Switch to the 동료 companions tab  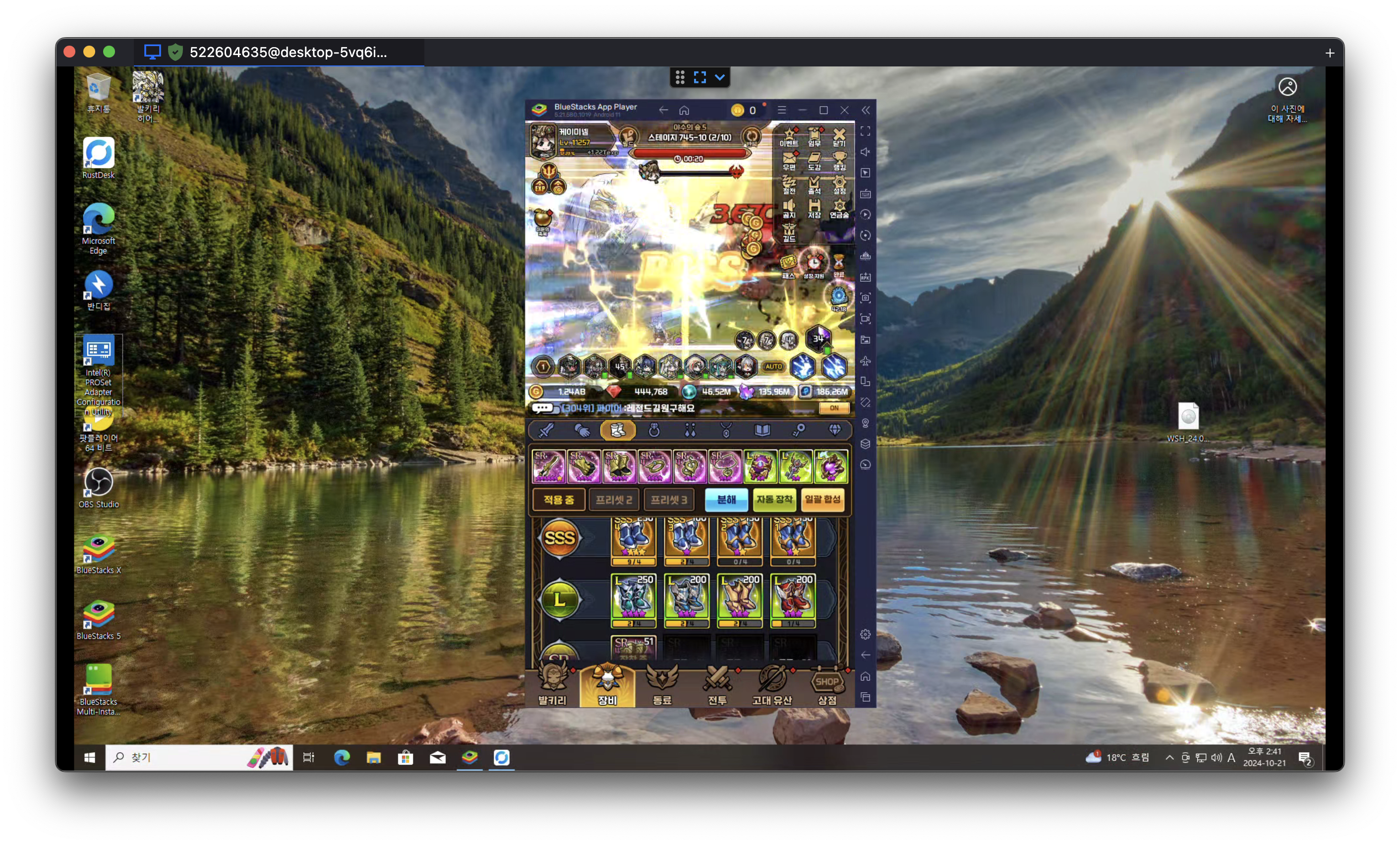662,685
